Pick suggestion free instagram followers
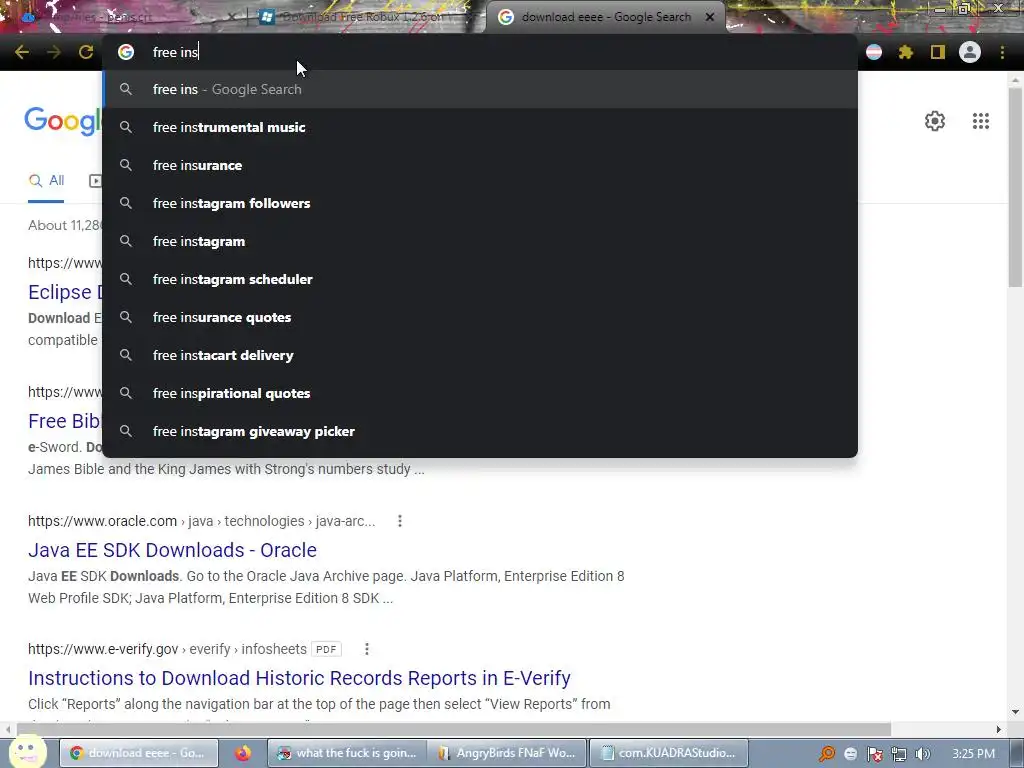The height and width of the screenshot is (768, 1024). pos(480,203)
